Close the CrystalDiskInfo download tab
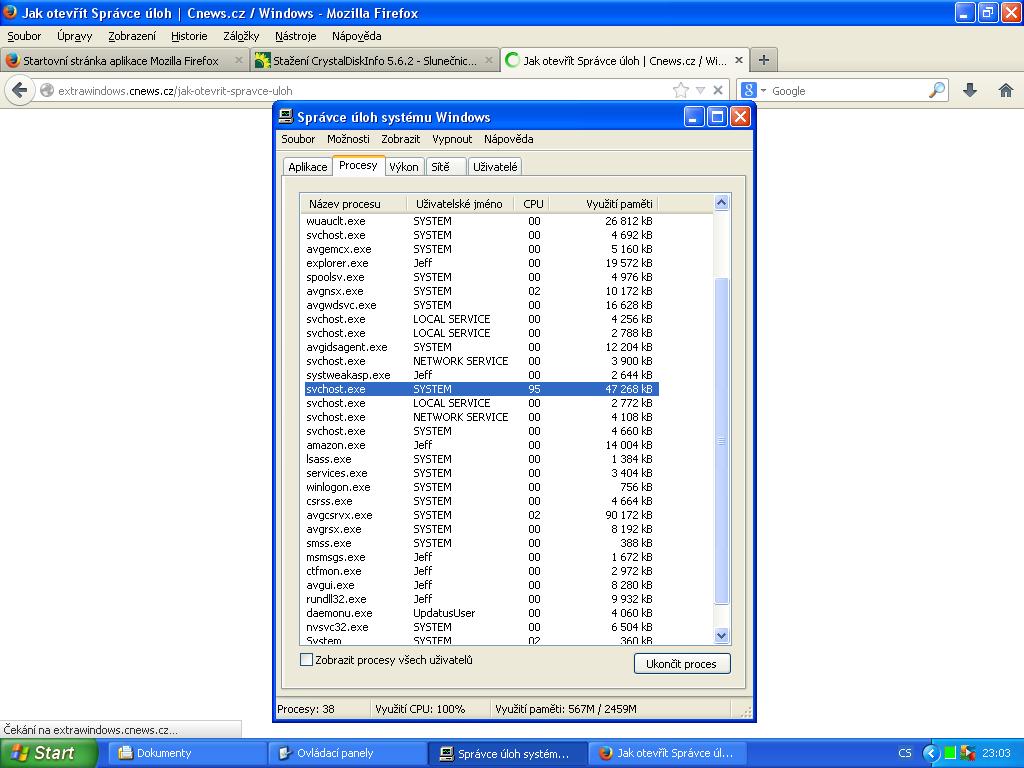This screenshot has width=1024, height=768. [487, 60]
